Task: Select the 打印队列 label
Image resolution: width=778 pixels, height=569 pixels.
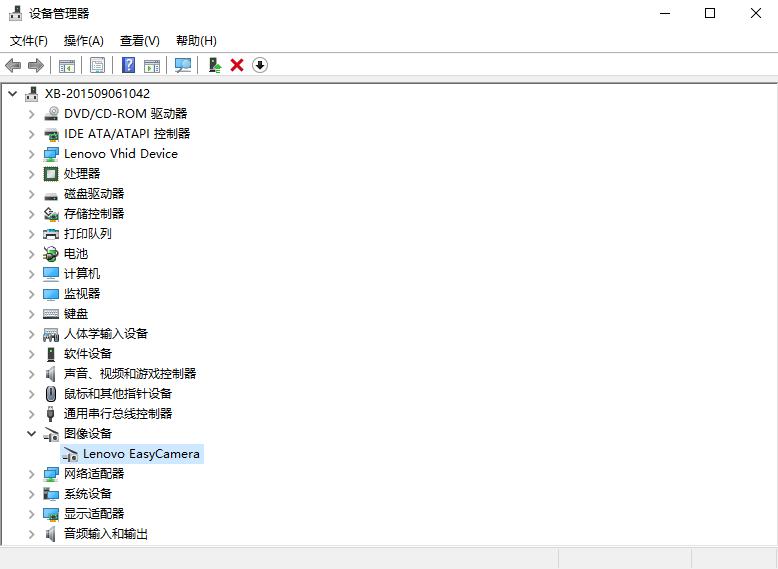Action: coord(88,234)
